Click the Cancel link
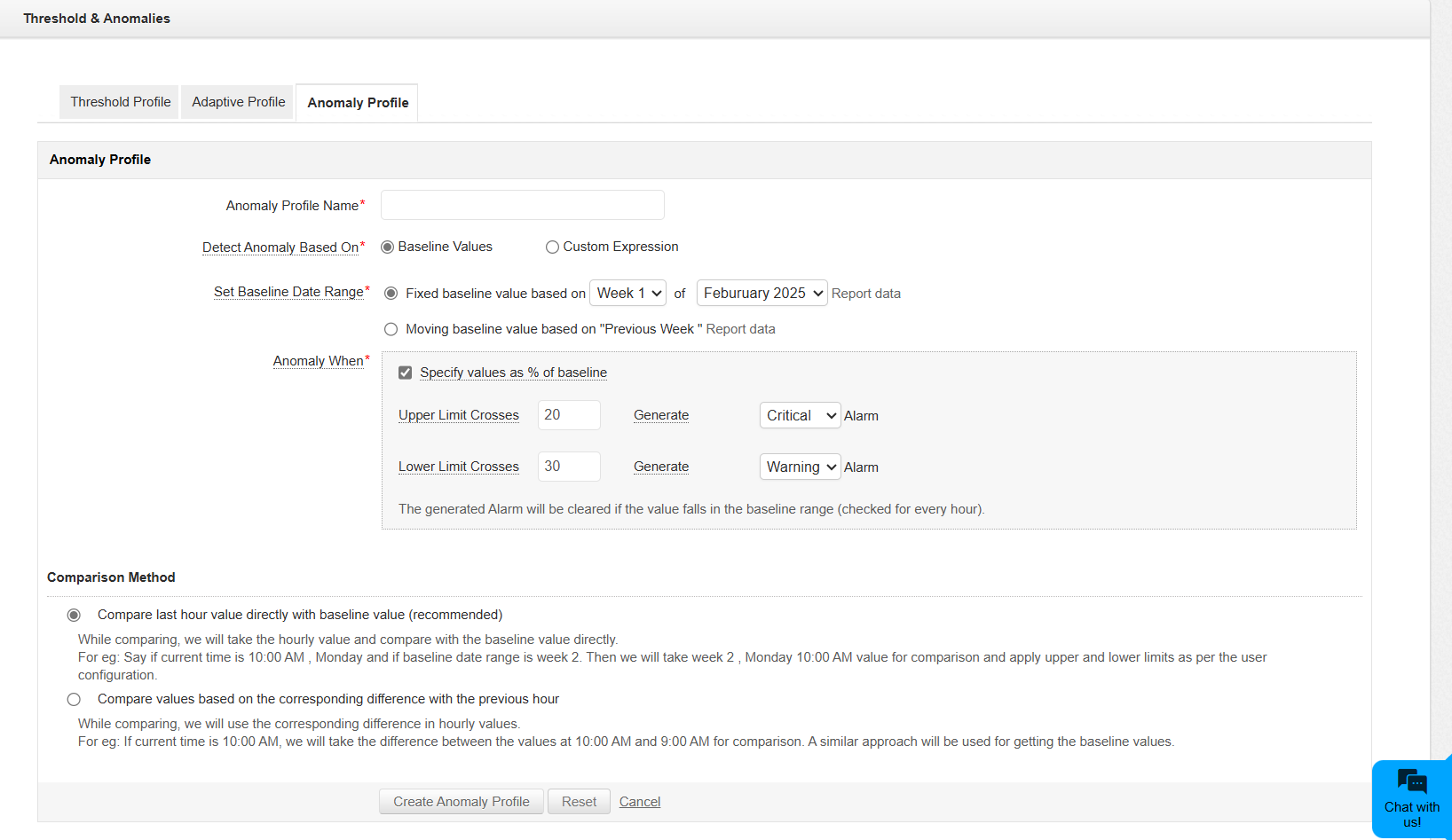 pyautogui.click(x=639, y=801)
